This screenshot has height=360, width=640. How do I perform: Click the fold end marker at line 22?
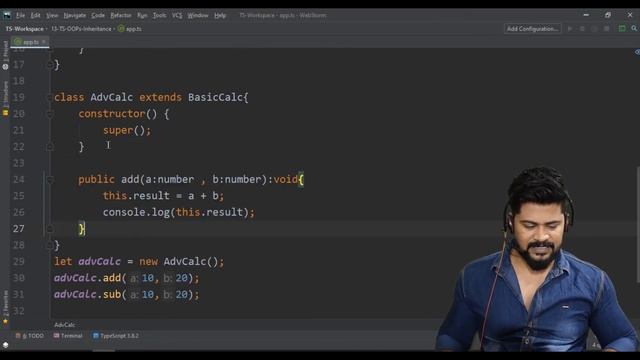point(50,147)
